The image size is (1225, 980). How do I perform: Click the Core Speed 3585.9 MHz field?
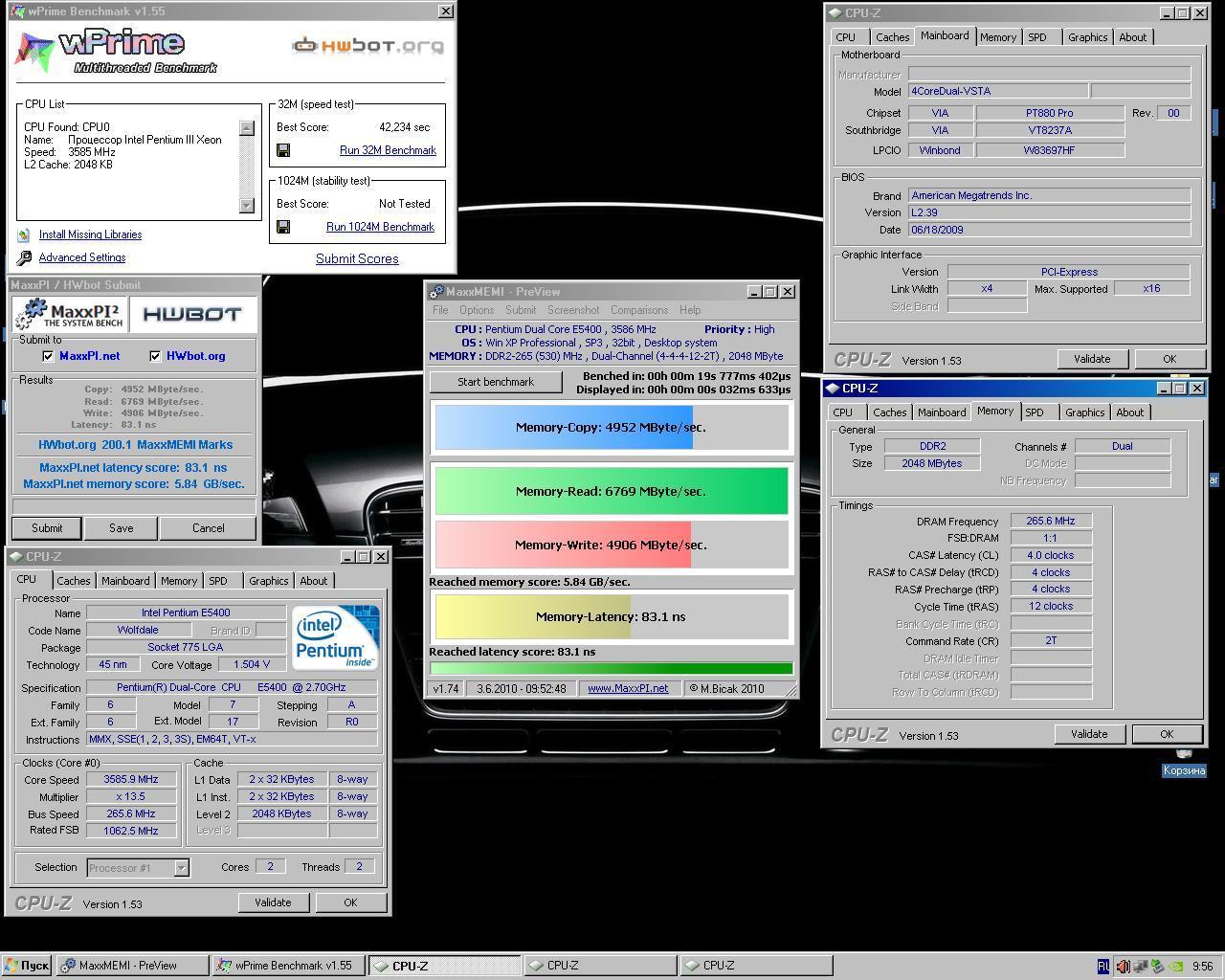131,779
